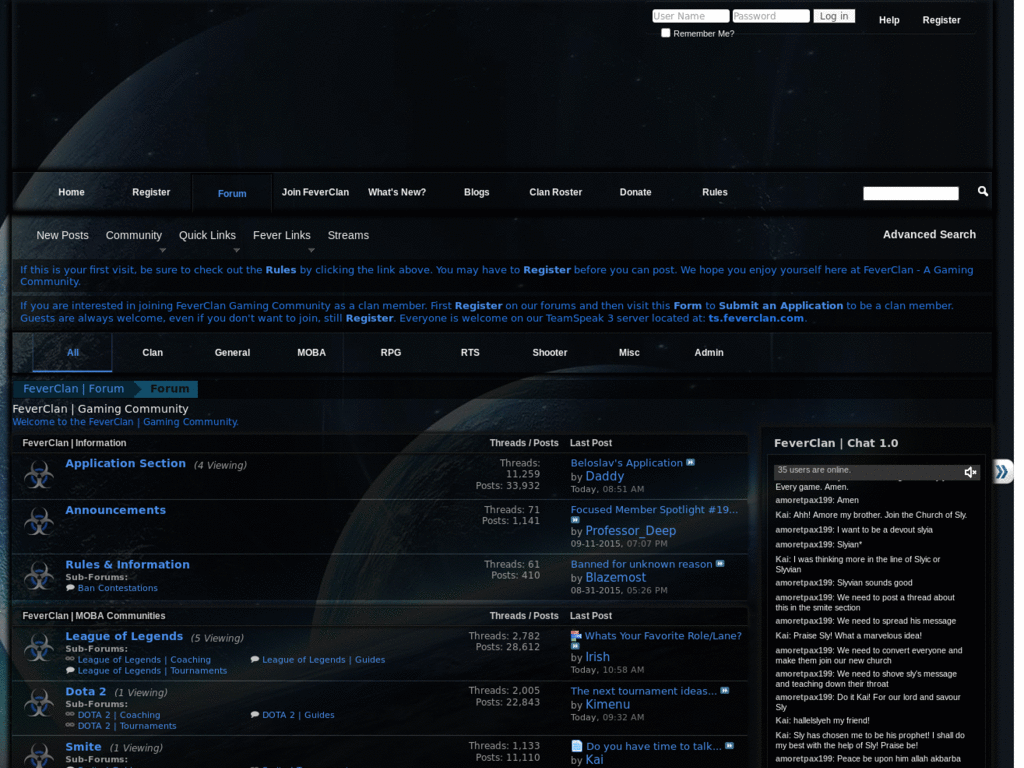This screenshot has width=1024, height=768.
Task: Expand the Fever Links dropdown menu
Action: (312, 250)
